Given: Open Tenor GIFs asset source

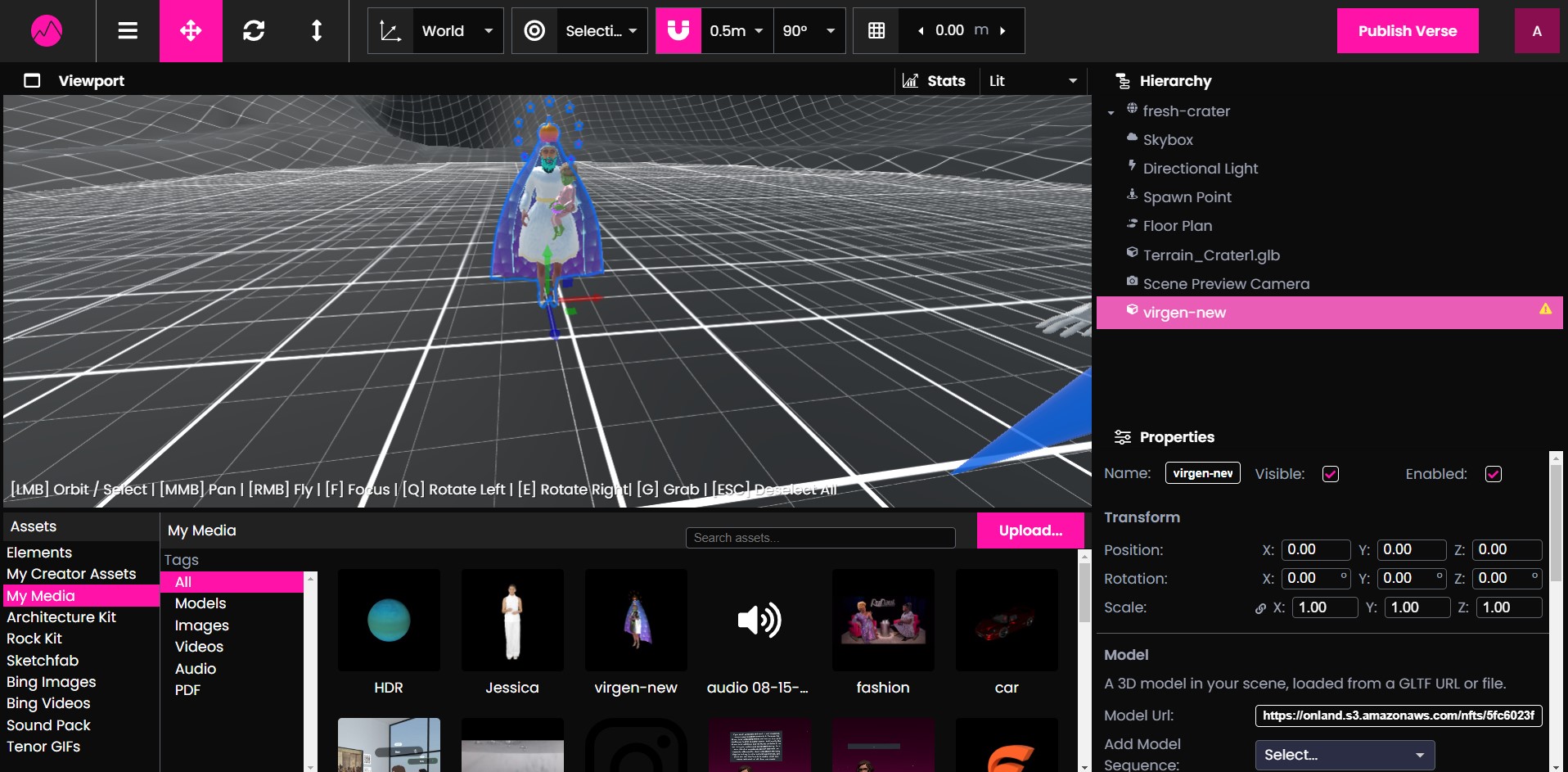Looking at the screenshot, I should point(43,747).
